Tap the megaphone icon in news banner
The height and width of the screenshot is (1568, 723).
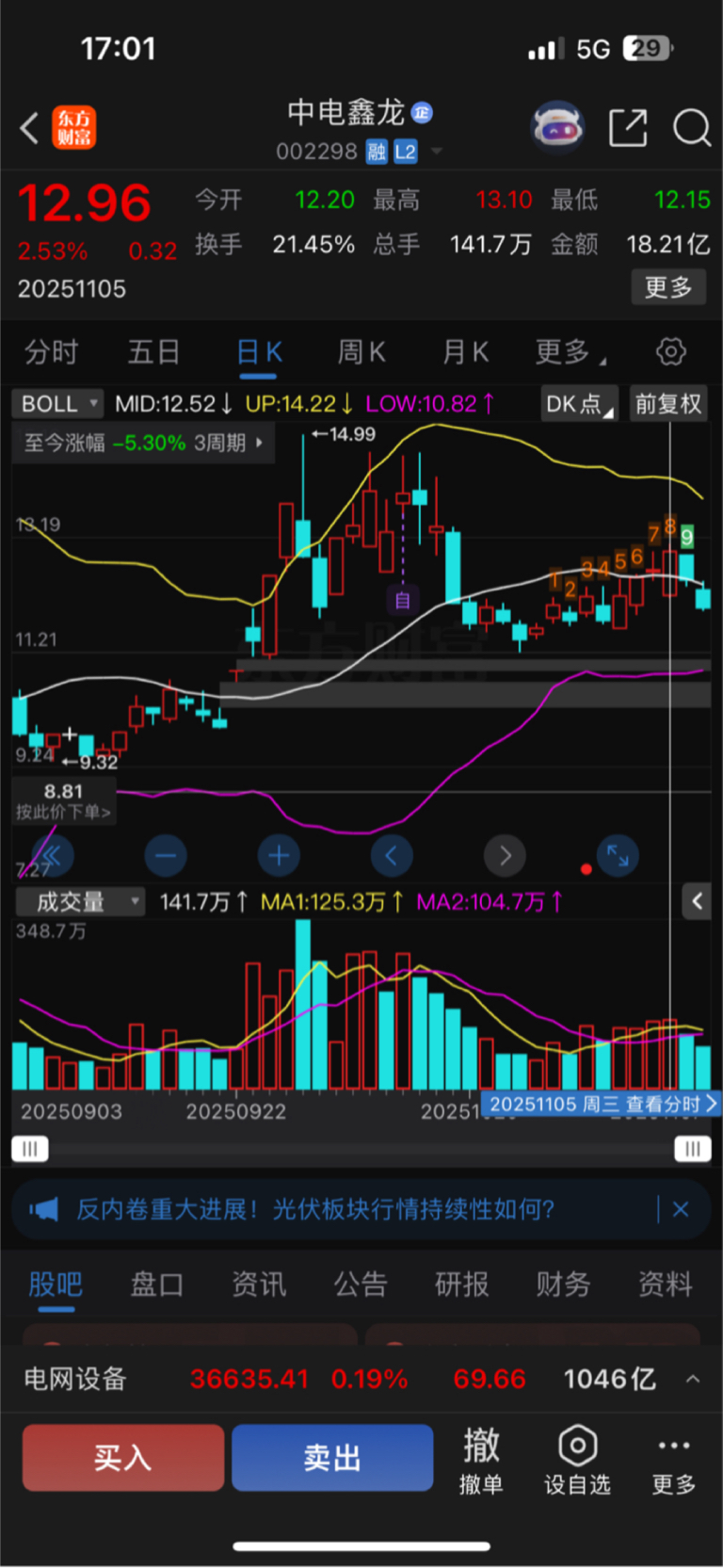43,1209
